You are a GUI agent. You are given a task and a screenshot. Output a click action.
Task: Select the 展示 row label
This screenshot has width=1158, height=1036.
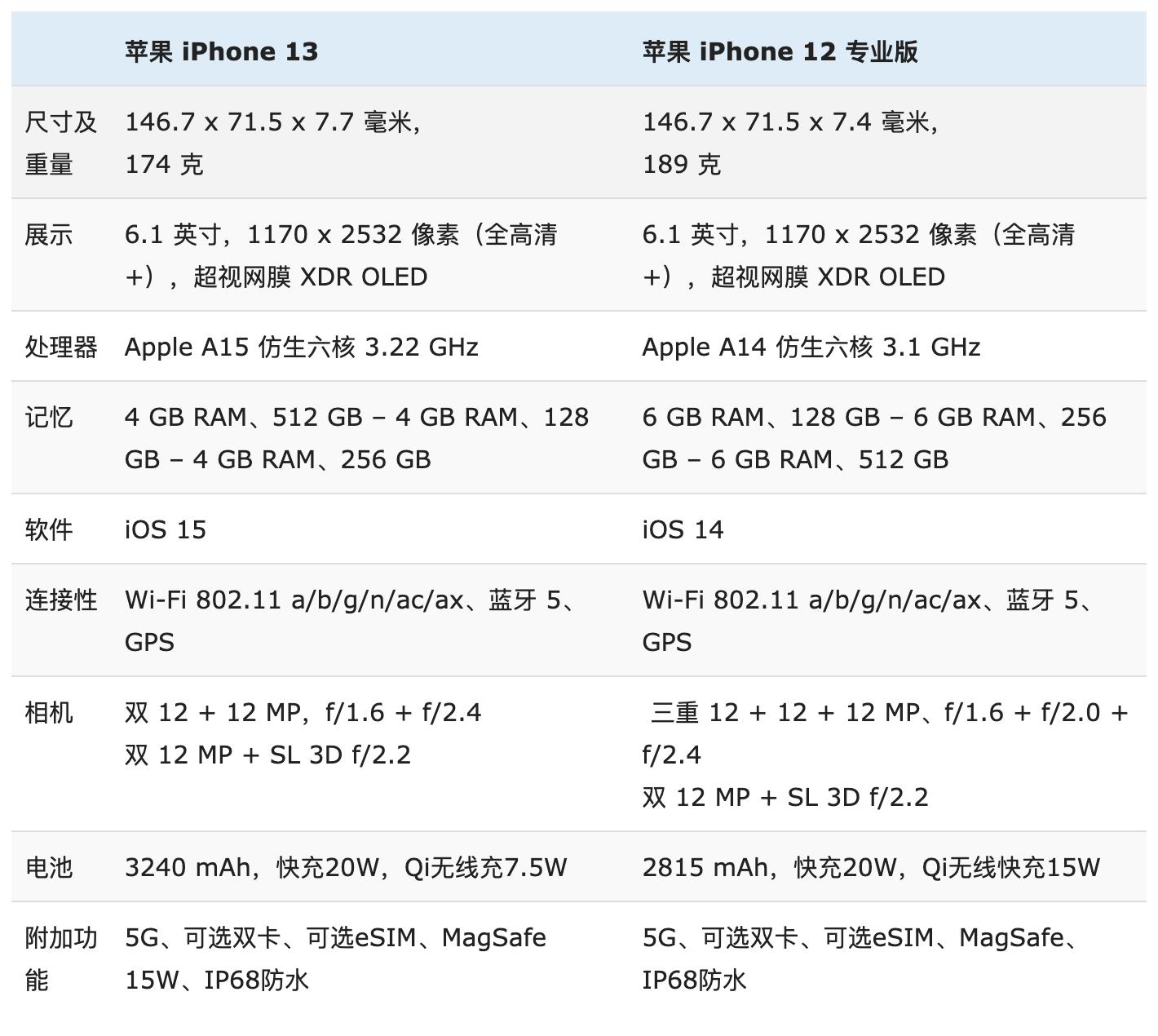pos(49,235)
